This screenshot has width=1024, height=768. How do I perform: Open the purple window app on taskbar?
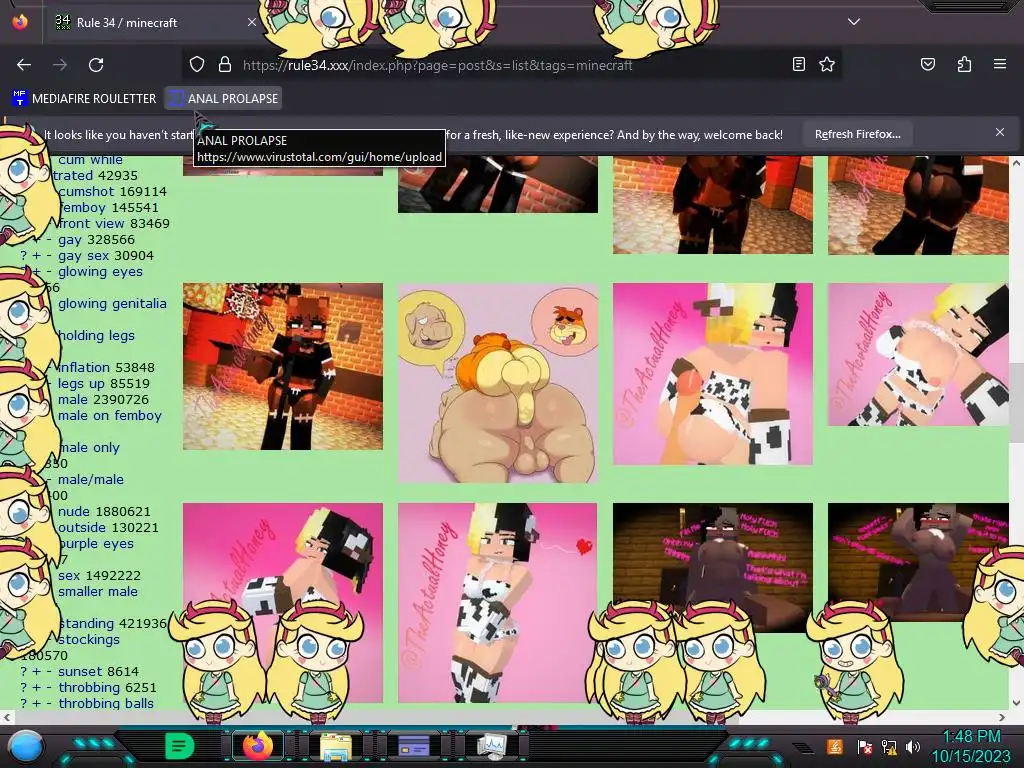click(x=413, y=746)
